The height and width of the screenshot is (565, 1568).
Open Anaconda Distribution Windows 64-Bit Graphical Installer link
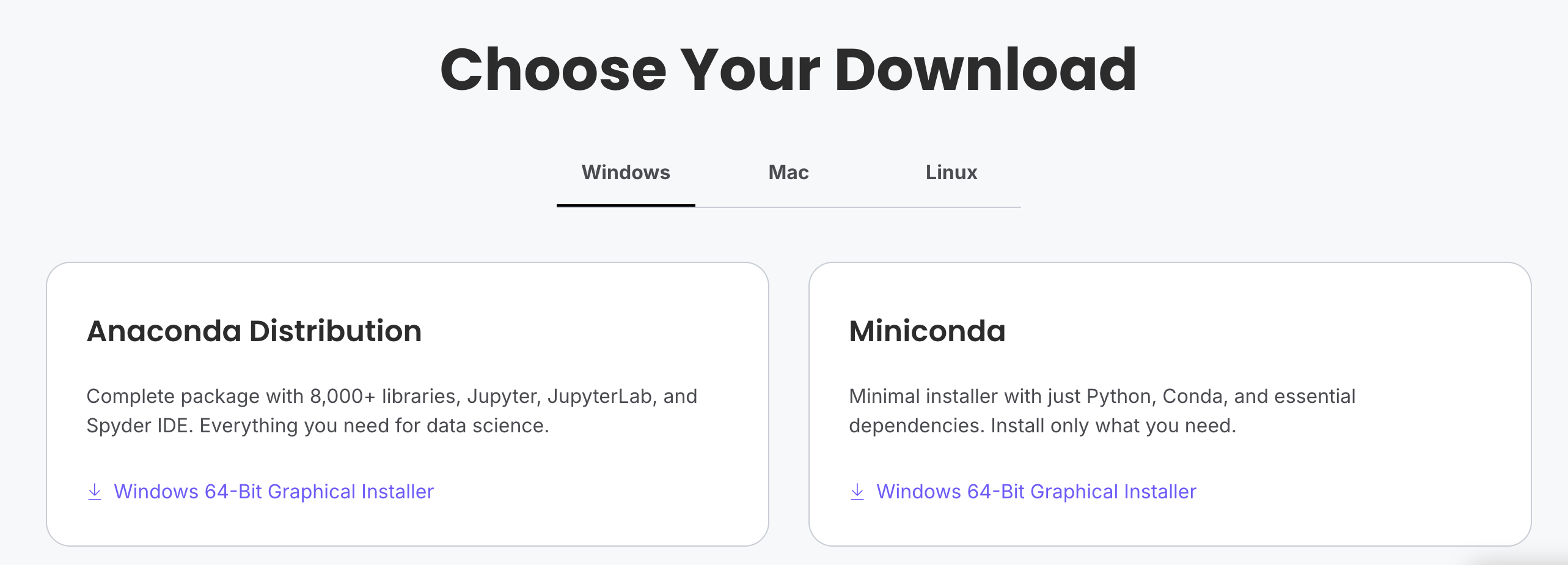click(x=274, y=492)
